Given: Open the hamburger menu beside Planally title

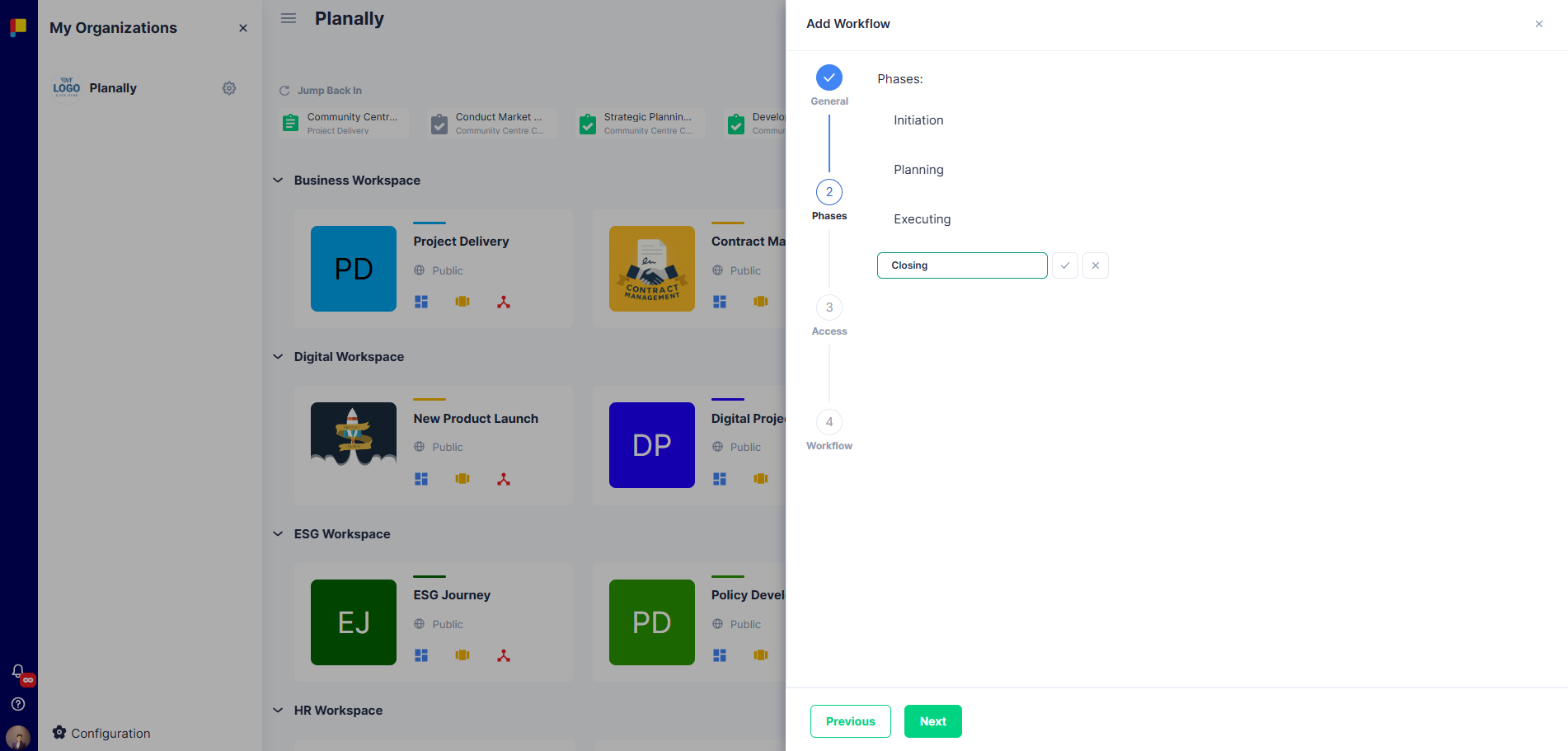Looking at the screenshot, I should (x=288, y=17).
